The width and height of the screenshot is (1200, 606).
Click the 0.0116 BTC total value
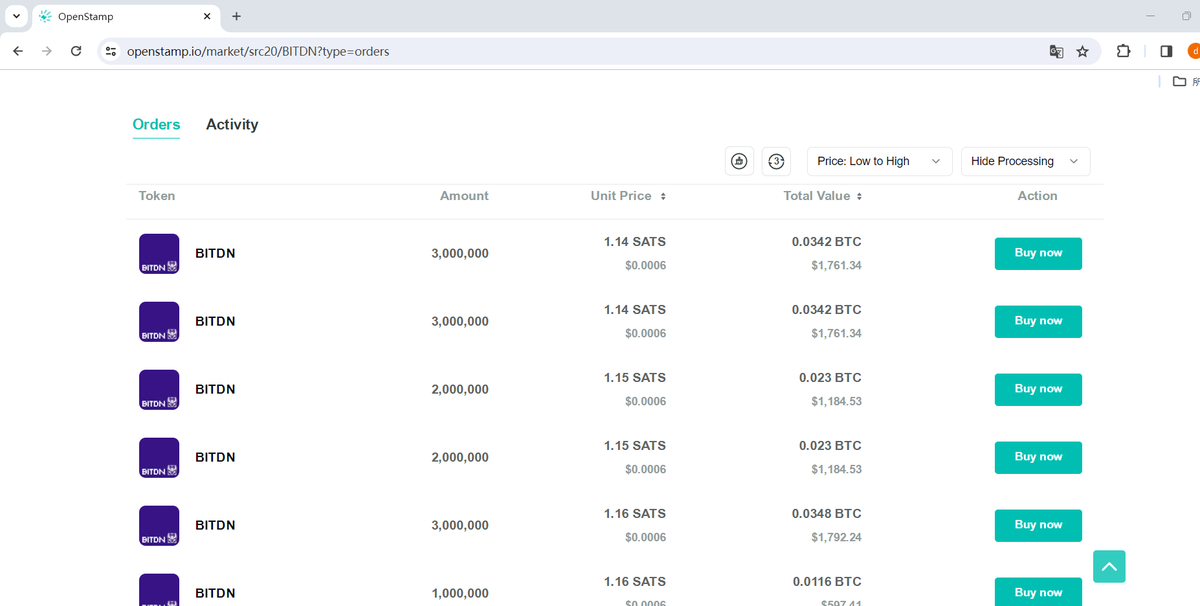tap(827, 581)
